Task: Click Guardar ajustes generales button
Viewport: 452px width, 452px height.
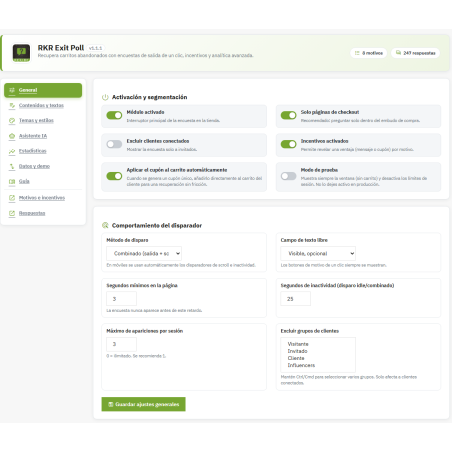Action: [144, 404]
